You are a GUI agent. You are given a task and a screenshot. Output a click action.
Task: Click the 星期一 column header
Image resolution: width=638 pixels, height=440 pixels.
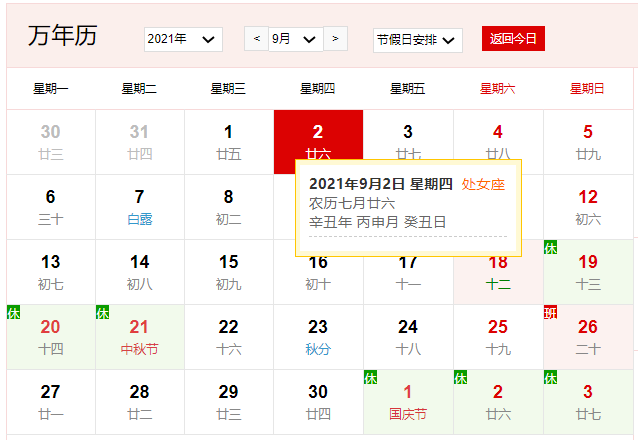point(51,88)
